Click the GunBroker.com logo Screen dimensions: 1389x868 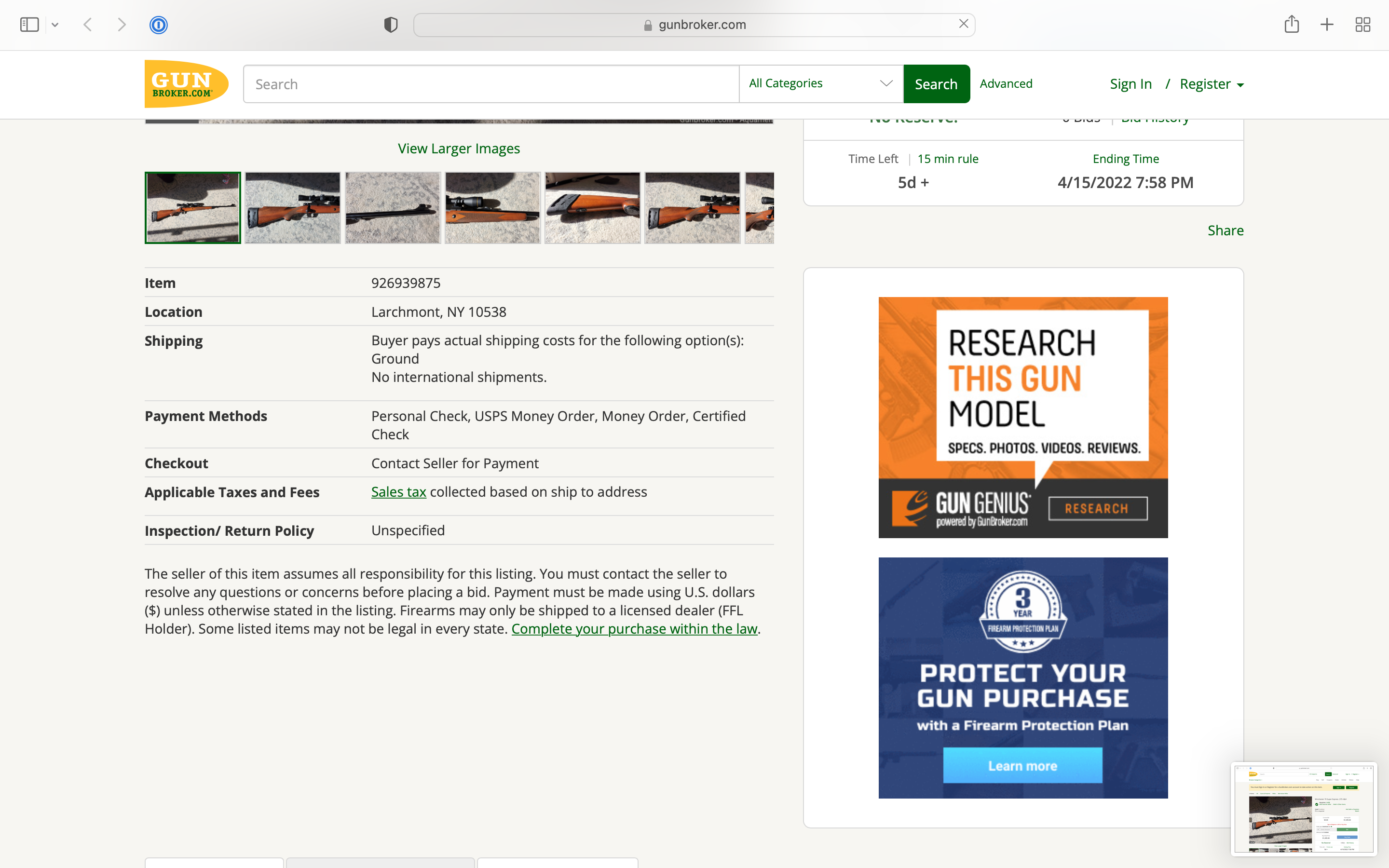186,84
